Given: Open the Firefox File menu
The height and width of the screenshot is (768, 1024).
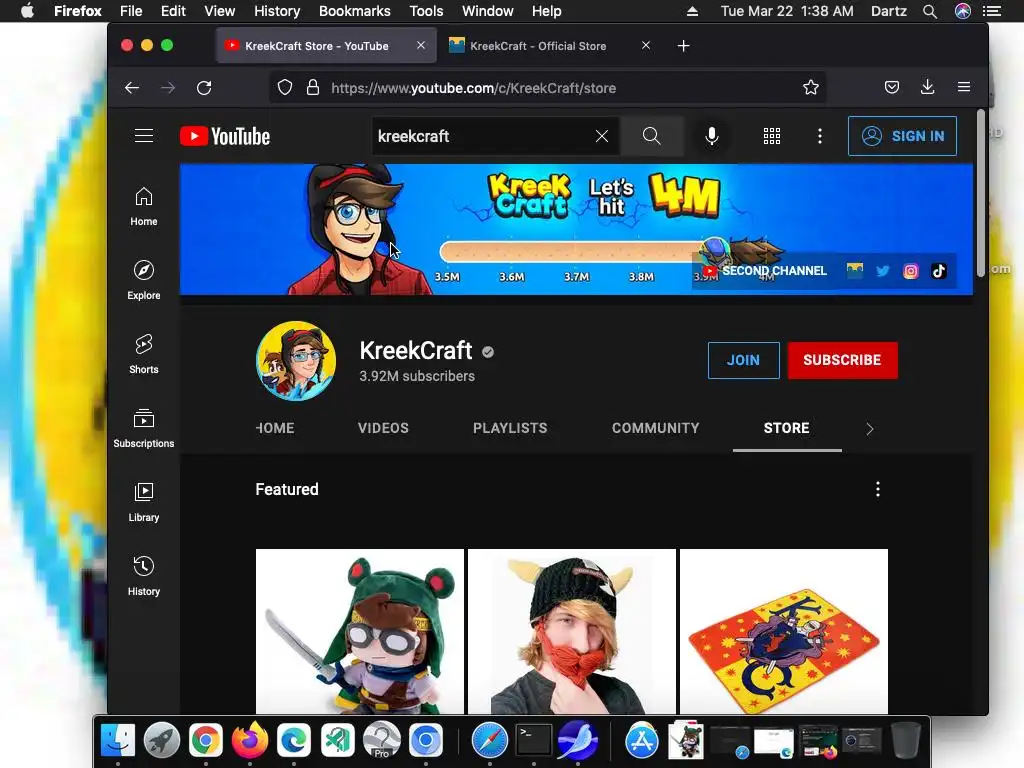Looking at the screenshot, I should pos(131,11).
